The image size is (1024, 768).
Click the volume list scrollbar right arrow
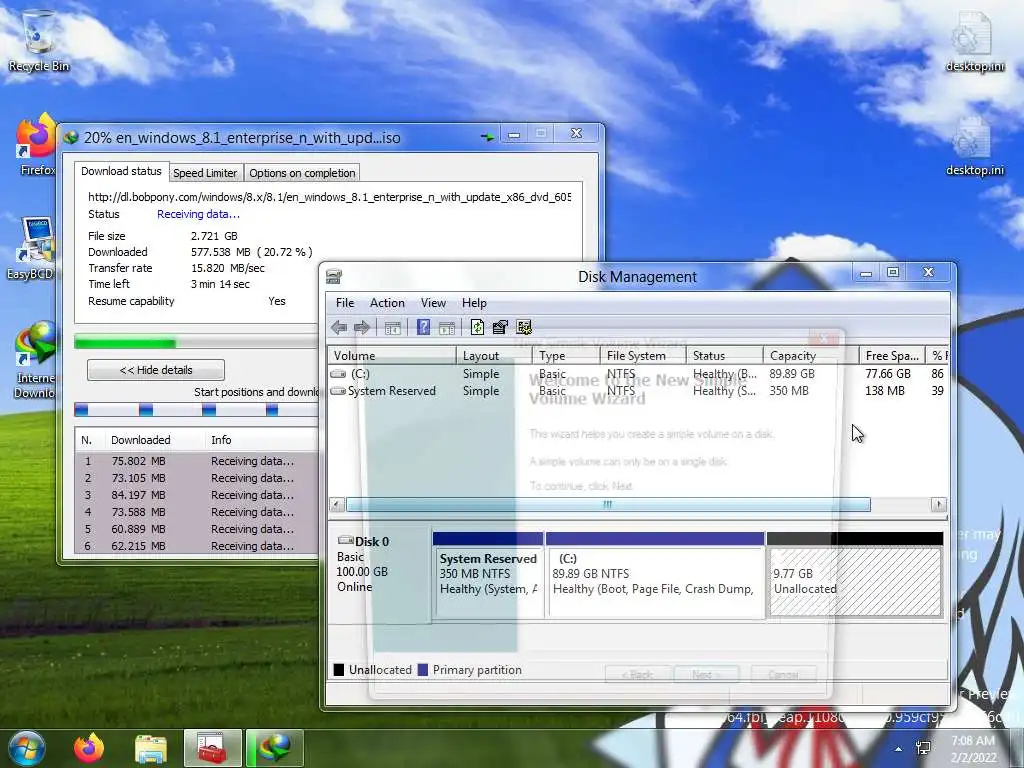pos(938,505)
